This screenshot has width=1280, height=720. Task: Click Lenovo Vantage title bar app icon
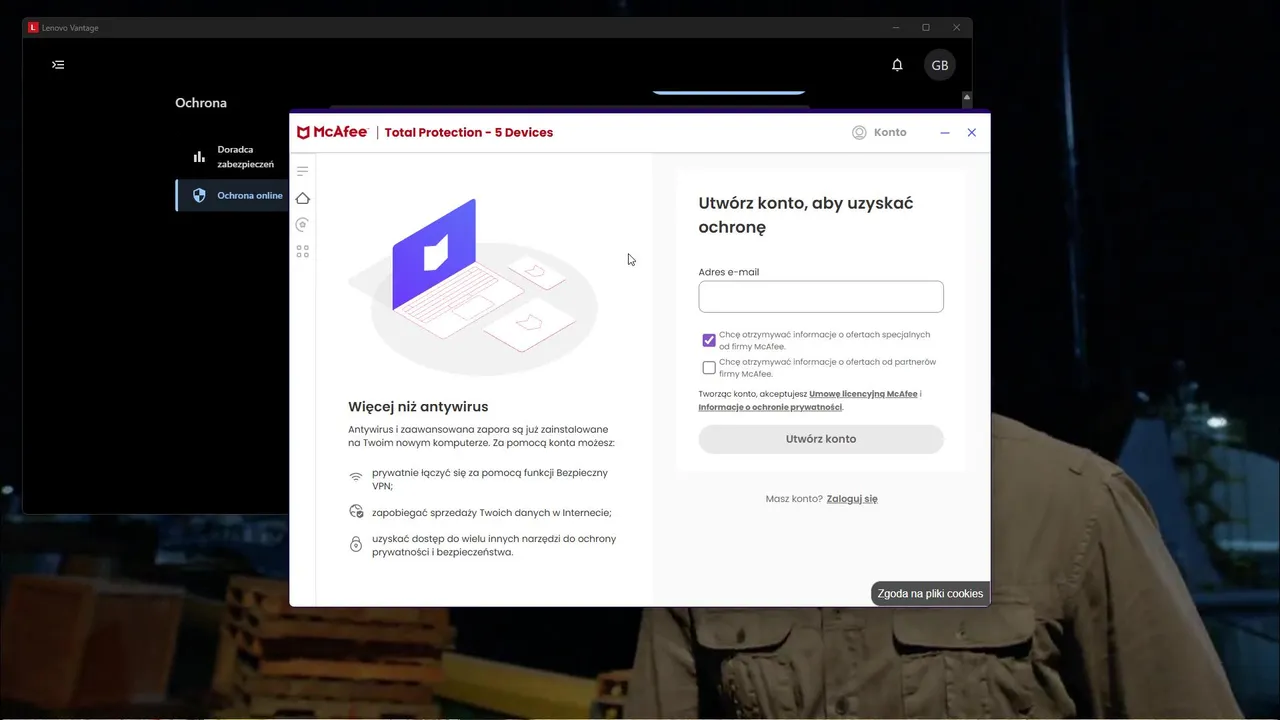(33, 28)
